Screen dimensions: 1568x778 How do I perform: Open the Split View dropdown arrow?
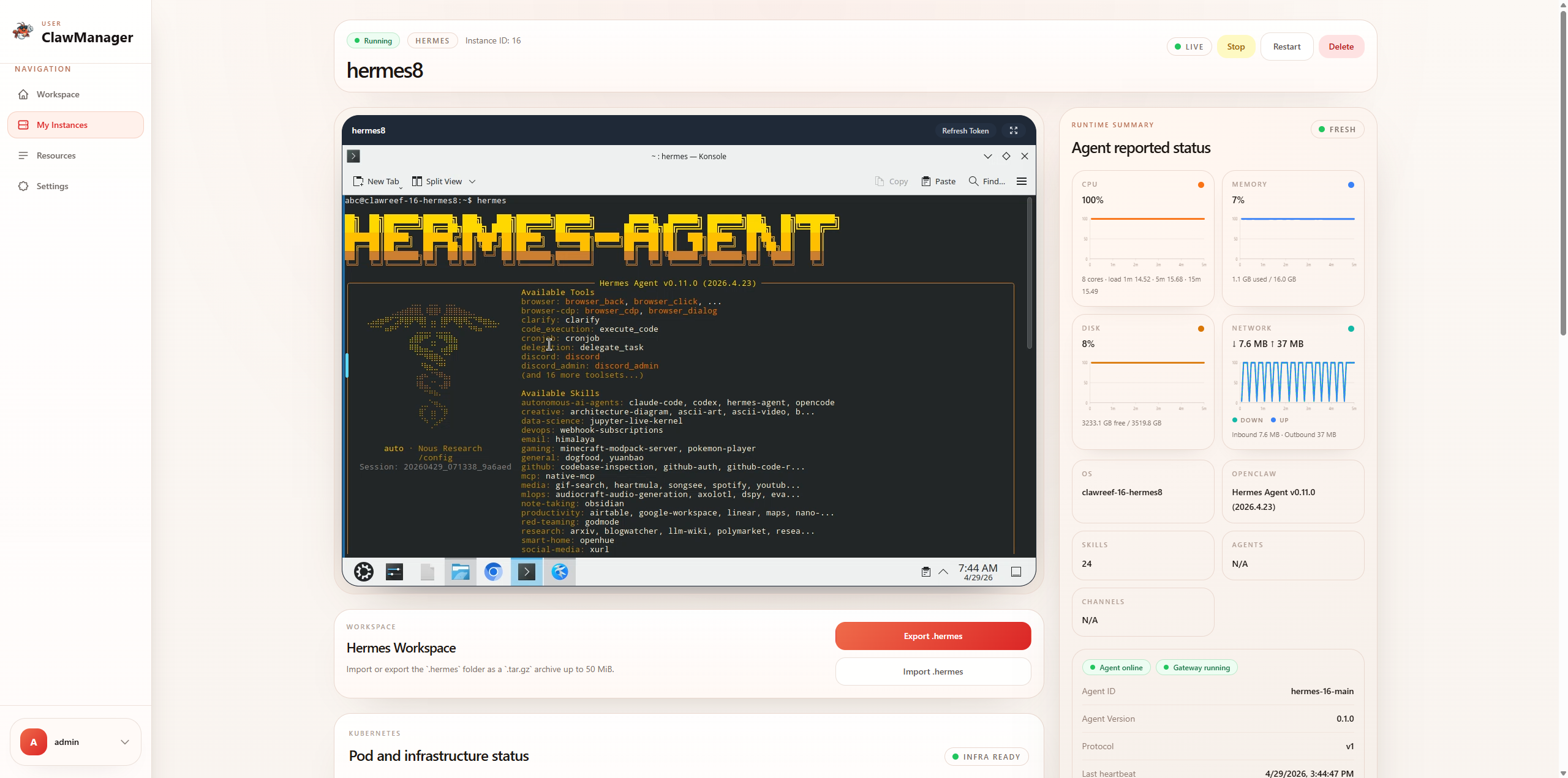click(x=472, y=182)
